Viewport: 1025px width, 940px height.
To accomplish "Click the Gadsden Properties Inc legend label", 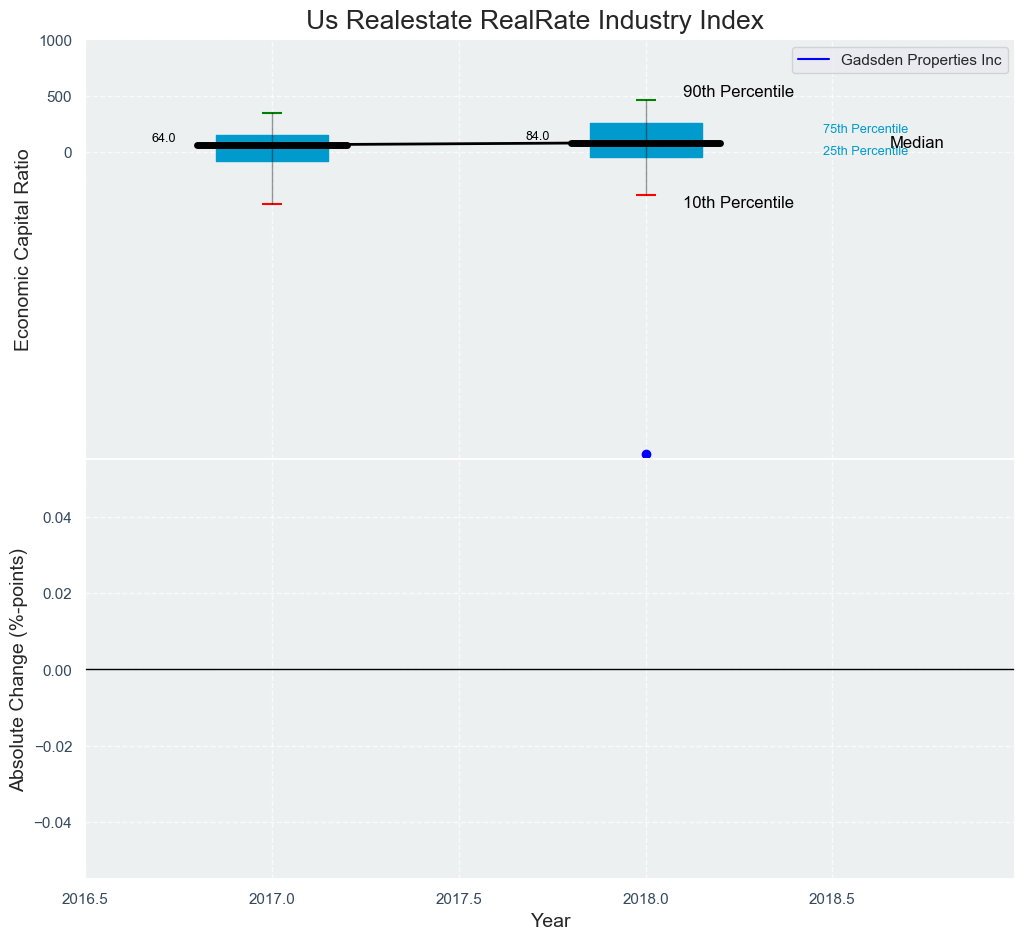I will tap(921, 60).
